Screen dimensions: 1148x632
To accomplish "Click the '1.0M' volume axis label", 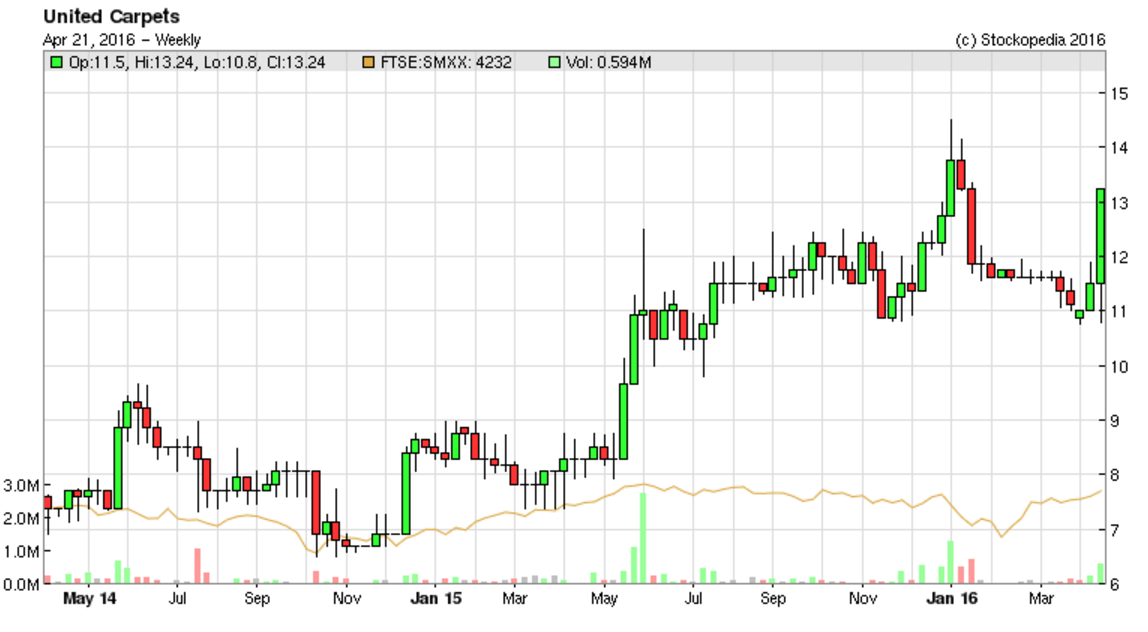I will point(21,551).
